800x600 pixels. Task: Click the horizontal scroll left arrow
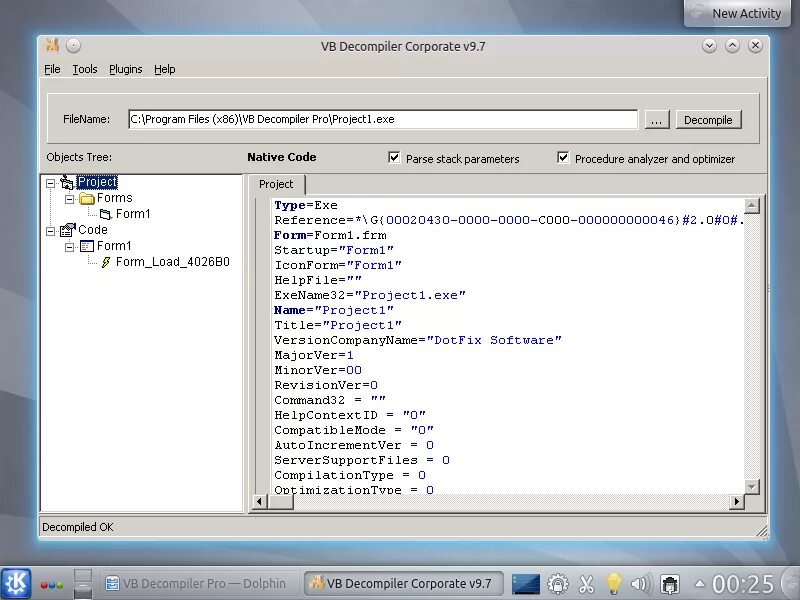pyautogui.click(x=259, y=502)
